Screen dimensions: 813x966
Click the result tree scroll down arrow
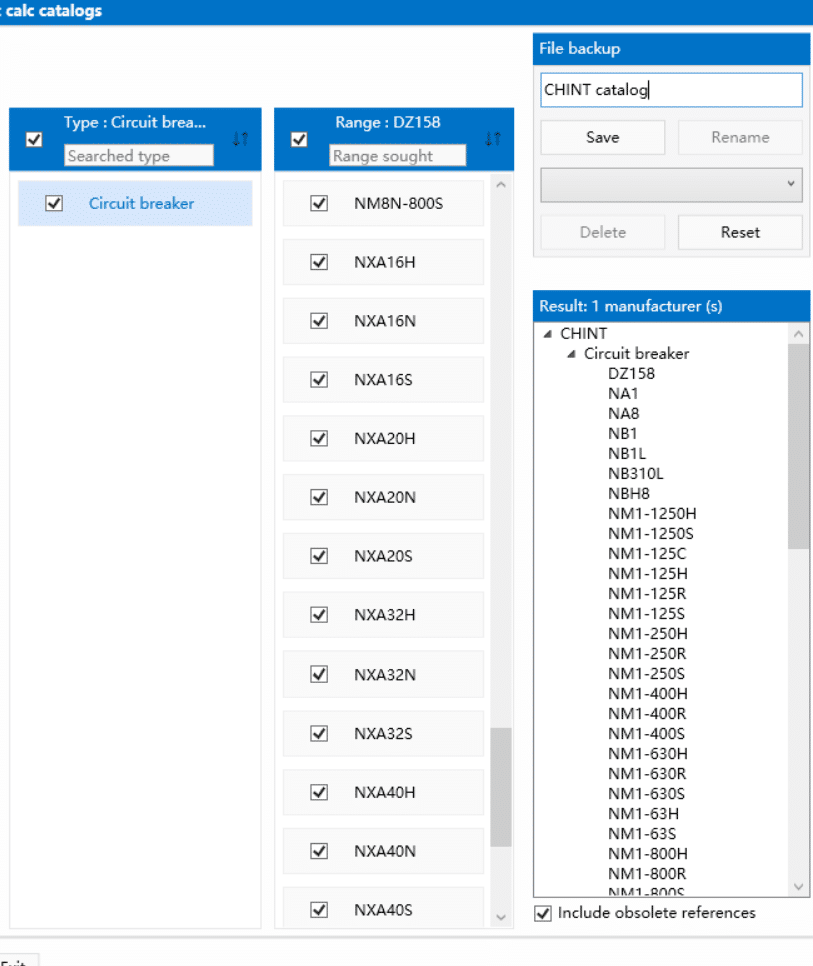click(798, 887)
